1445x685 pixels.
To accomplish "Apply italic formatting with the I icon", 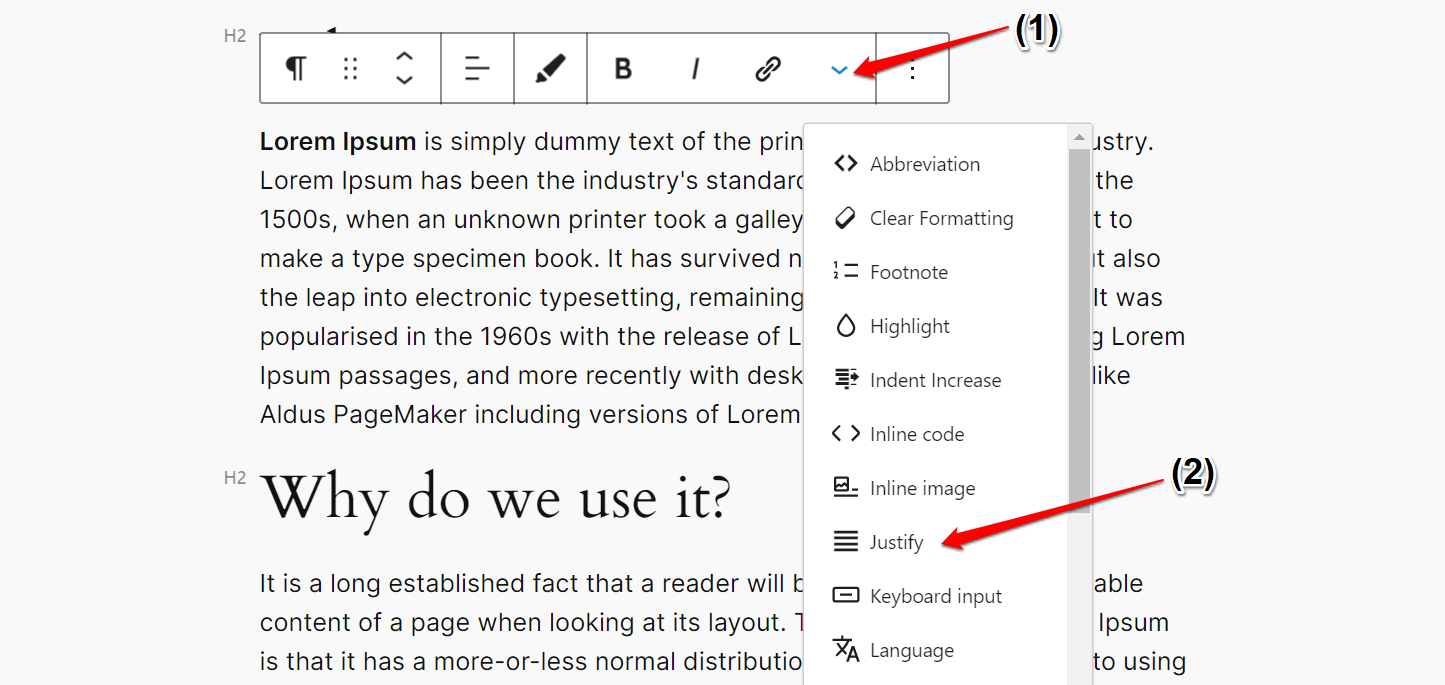I will [694, 68].
